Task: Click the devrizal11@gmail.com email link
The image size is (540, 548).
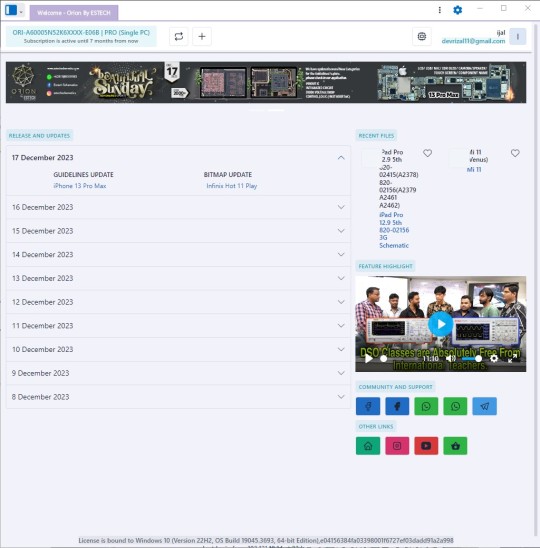Action: [473, 41]
